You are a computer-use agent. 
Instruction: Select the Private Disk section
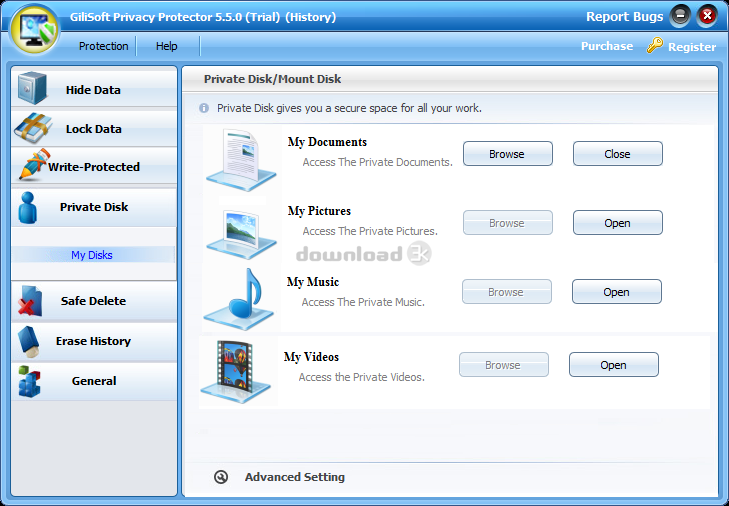click(x=94, y=207)
